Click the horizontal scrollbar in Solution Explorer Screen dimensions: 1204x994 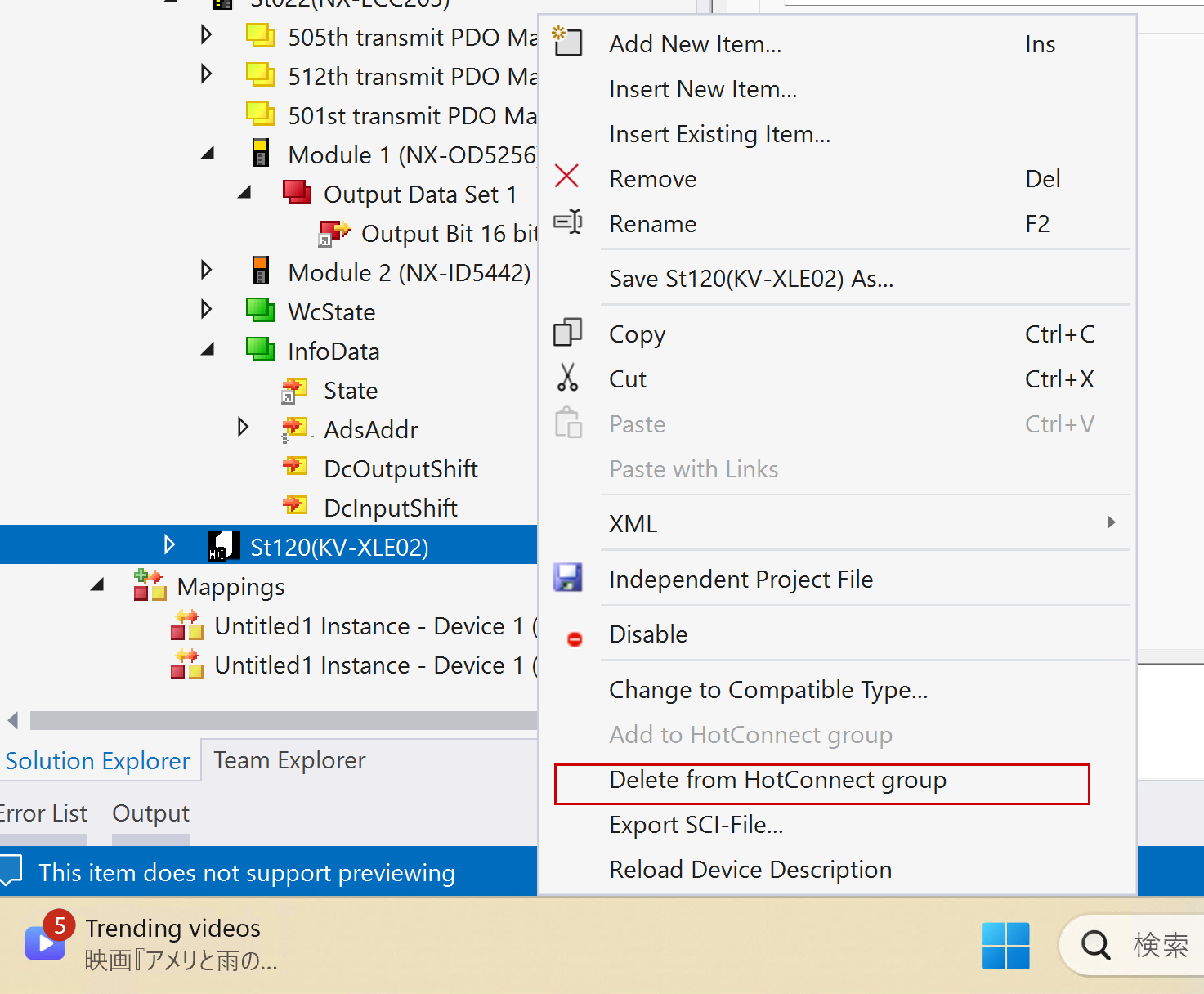click(283, 720)
